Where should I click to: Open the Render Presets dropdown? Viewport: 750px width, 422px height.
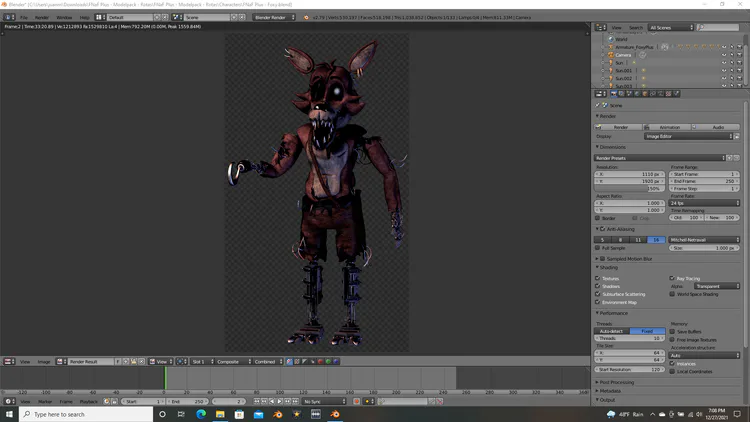coord(660,158)
